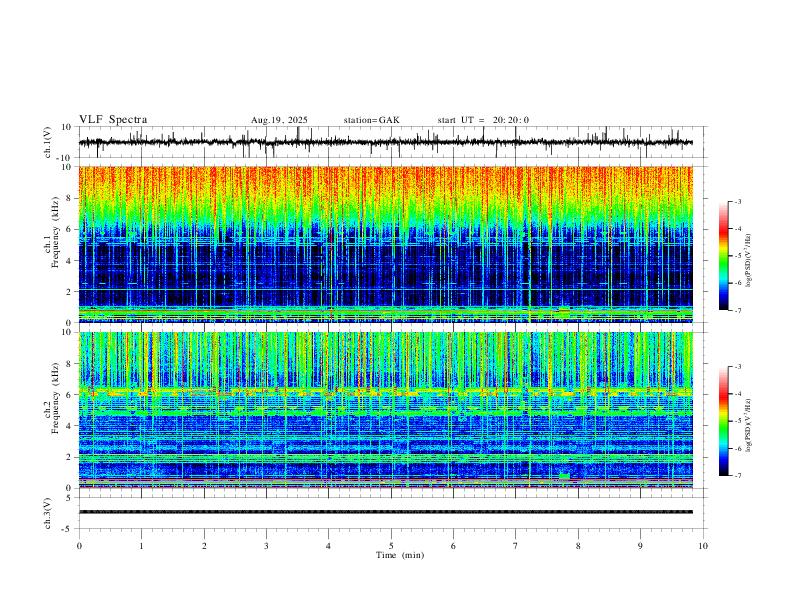Click the ch.1 voltage waveform trace

[x=385, y=142]
